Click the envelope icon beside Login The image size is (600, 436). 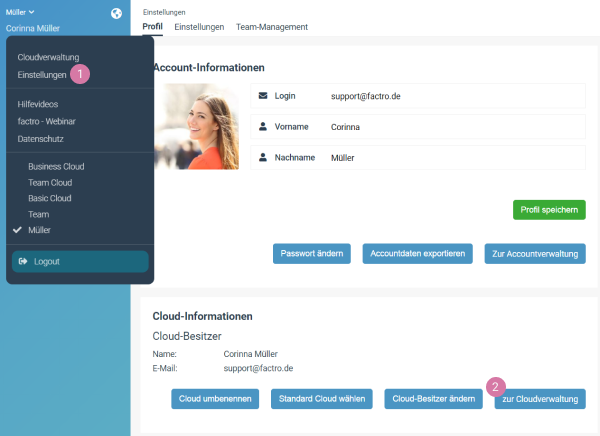263,96
